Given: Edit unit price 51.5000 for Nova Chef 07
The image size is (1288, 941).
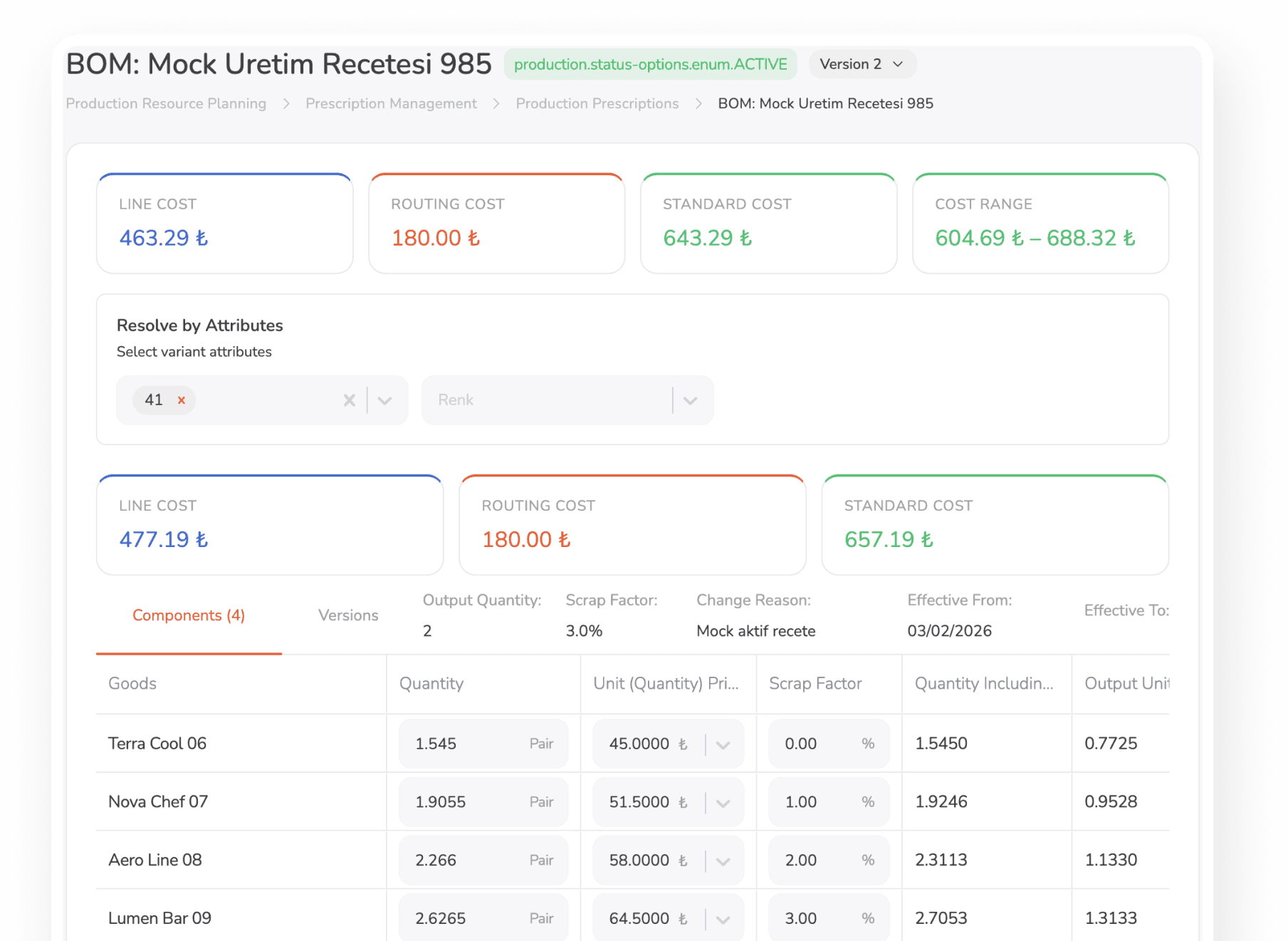Looking at the screenshot, I should [x=639, y=802].
